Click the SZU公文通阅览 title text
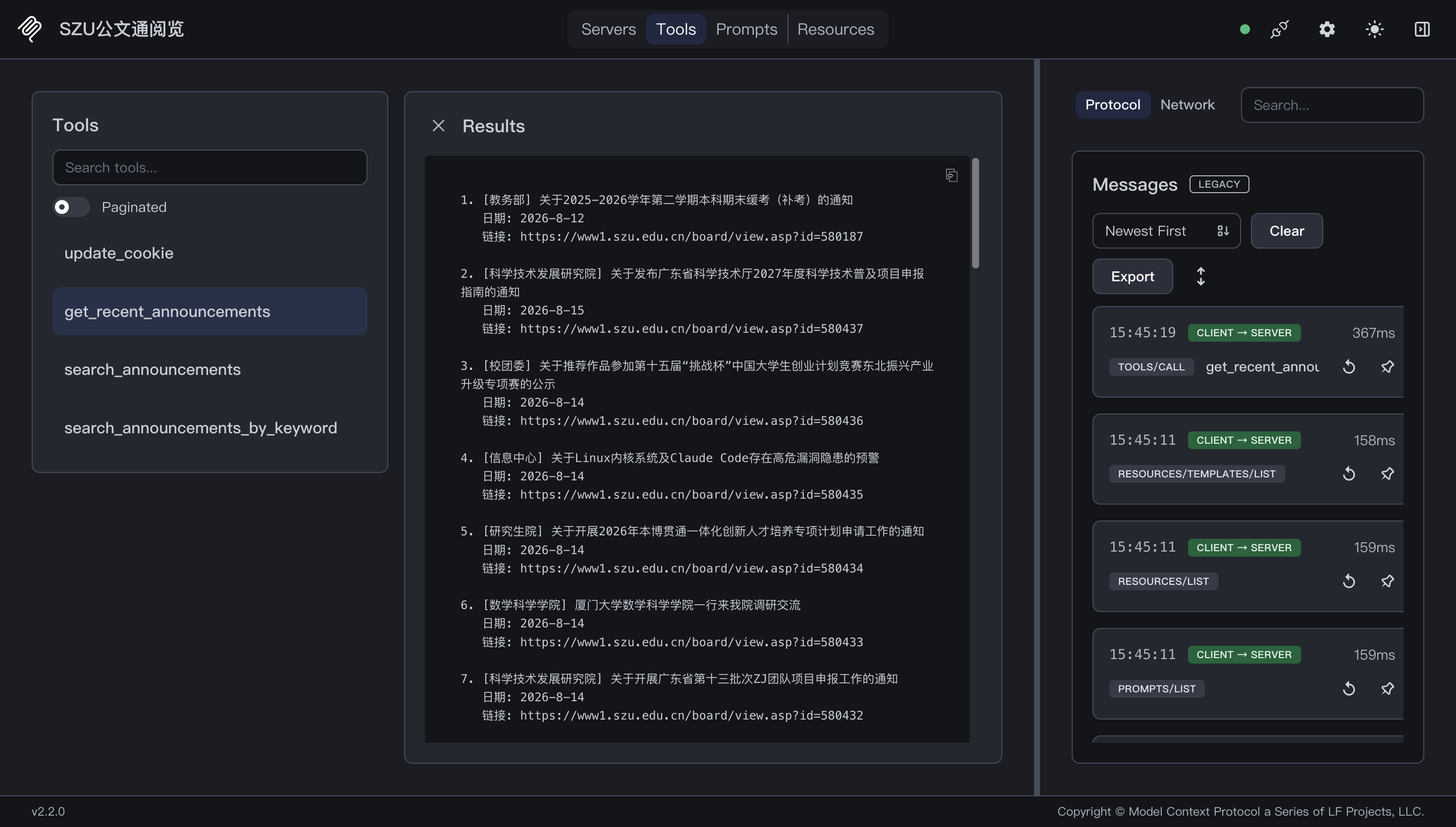Screen dimensions: 1456x827 pyautogui.click(x=121, y=29)
